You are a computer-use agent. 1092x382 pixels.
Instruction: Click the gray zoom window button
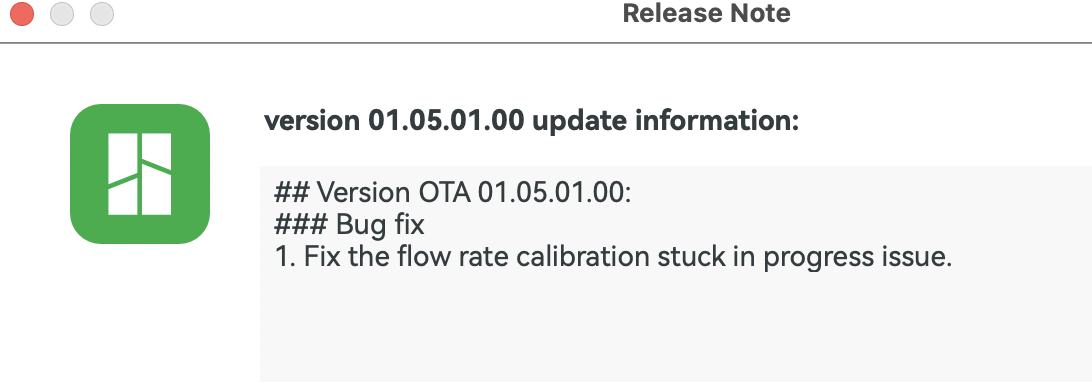pos(102,14)
